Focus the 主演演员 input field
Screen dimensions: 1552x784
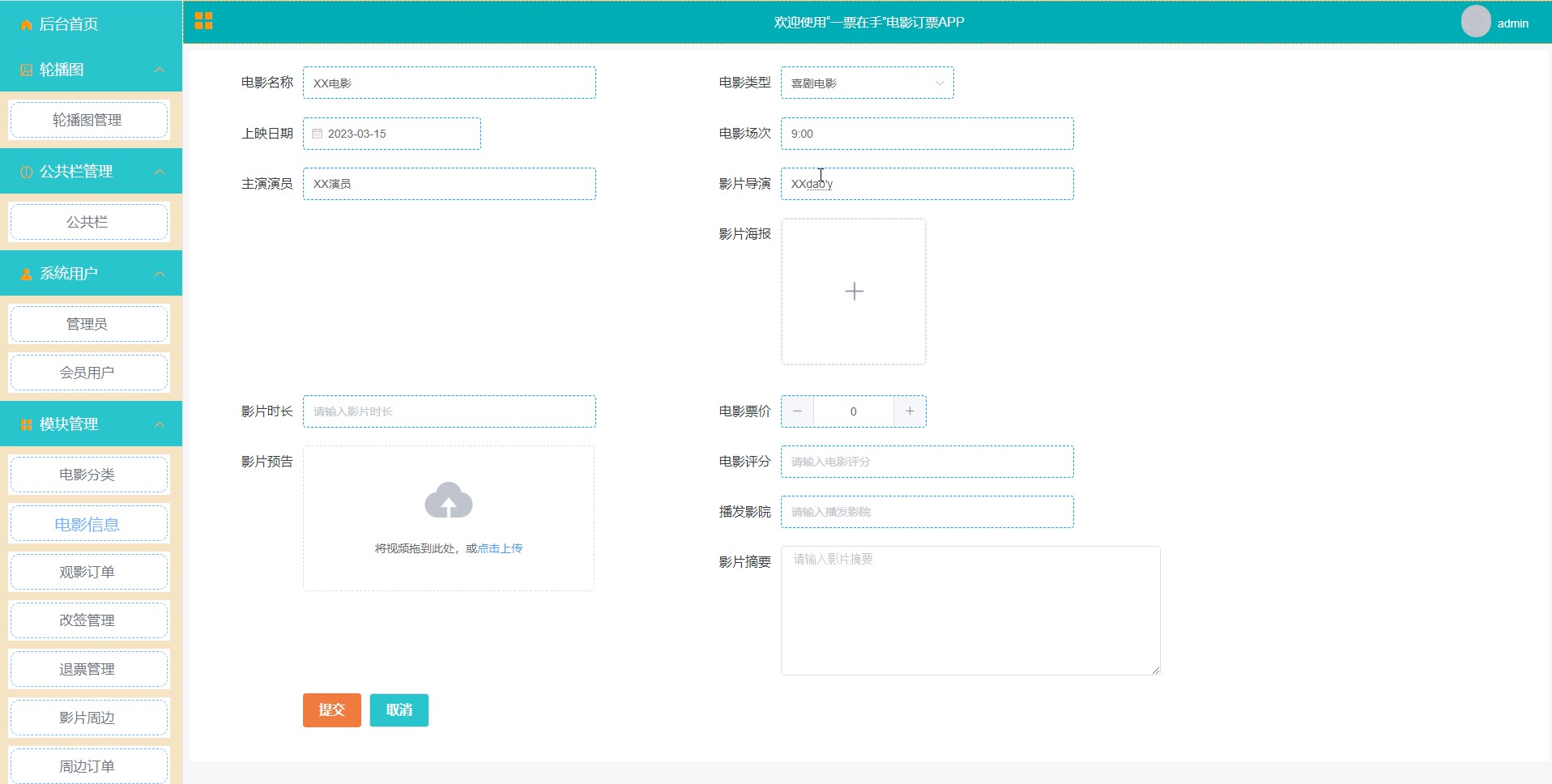450,184
